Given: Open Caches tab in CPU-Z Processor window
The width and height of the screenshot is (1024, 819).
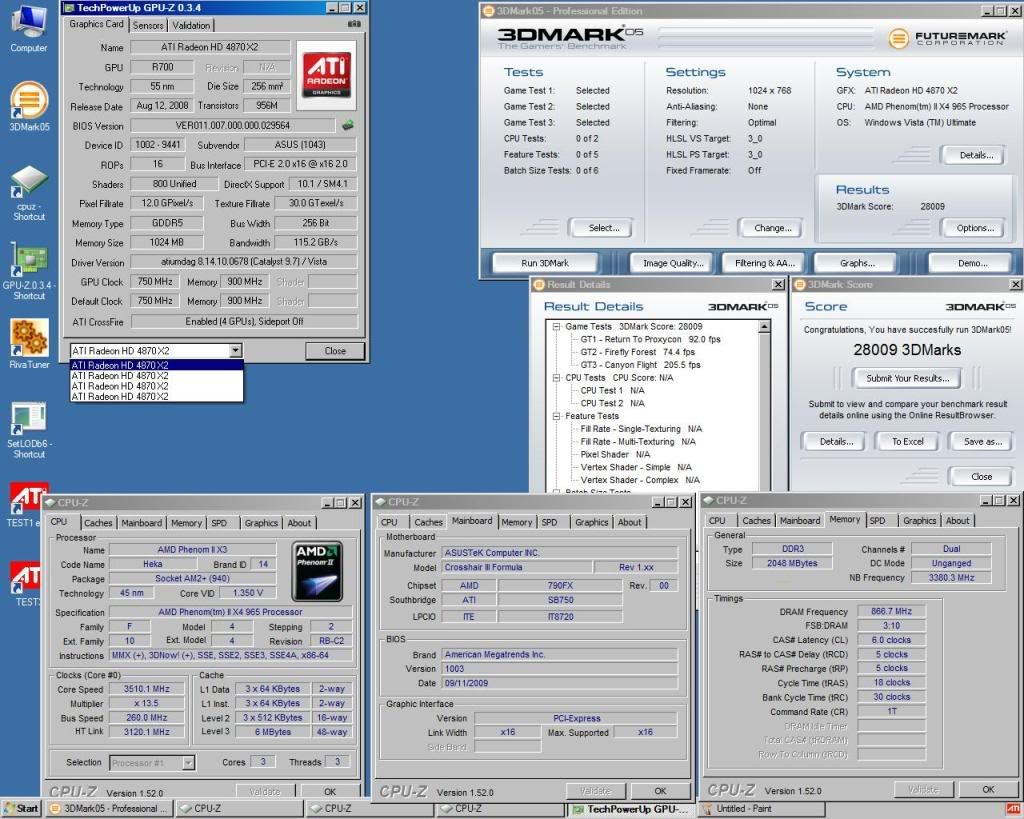Looking at the screenshot, I should 98,523.
